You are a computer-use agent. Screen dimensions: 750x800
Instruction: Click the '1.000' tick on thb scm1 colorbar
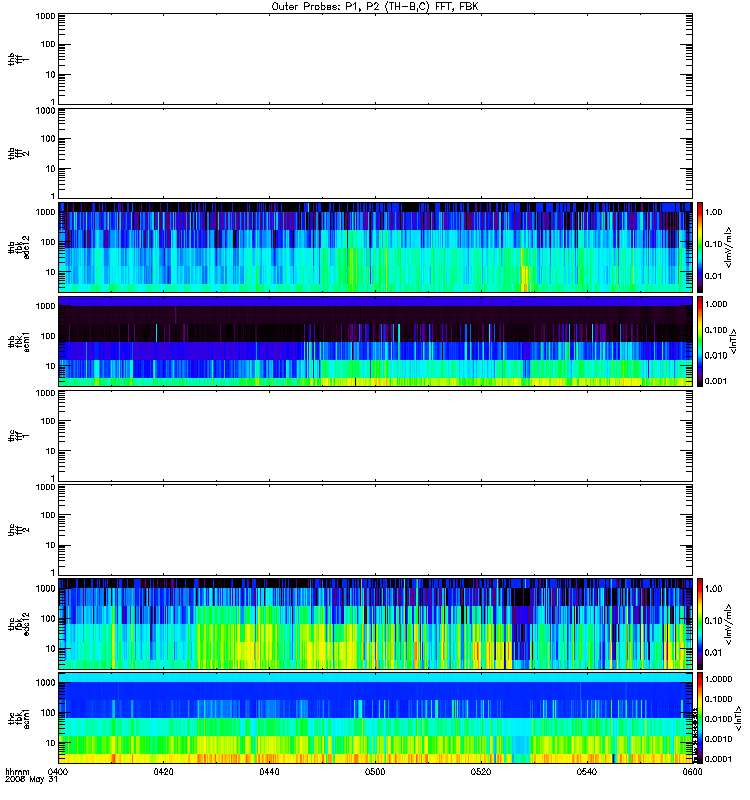pos(716,304)
